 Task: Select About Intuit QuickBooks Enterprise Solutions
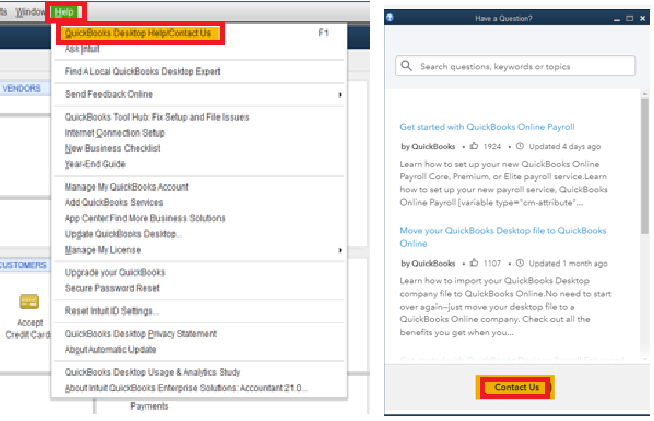coord(186,388)
